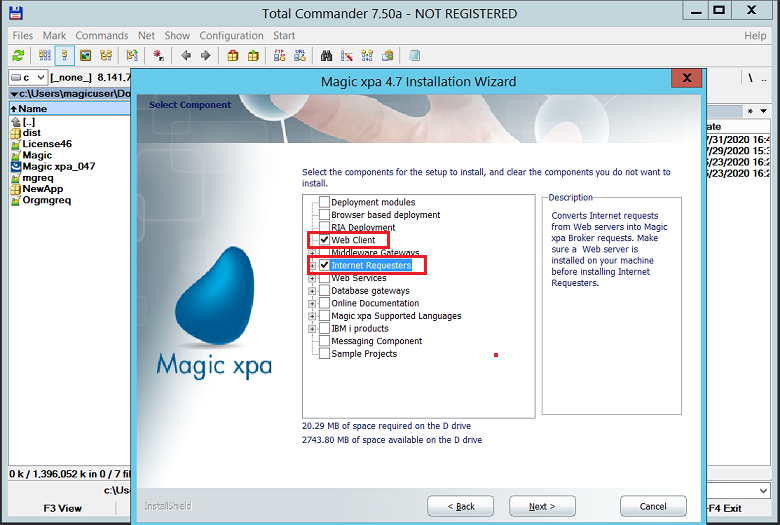780x525 pixels.
Task: Click the License46 file icon
Action: pyautogui.click(x=15, y=144)
